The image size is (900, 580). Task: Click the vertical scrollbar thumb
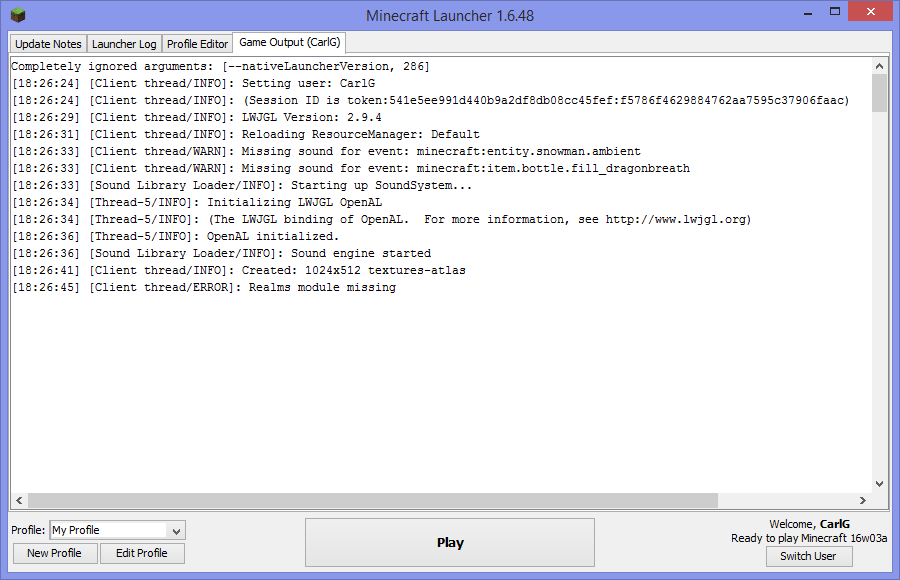pos(879,93)
